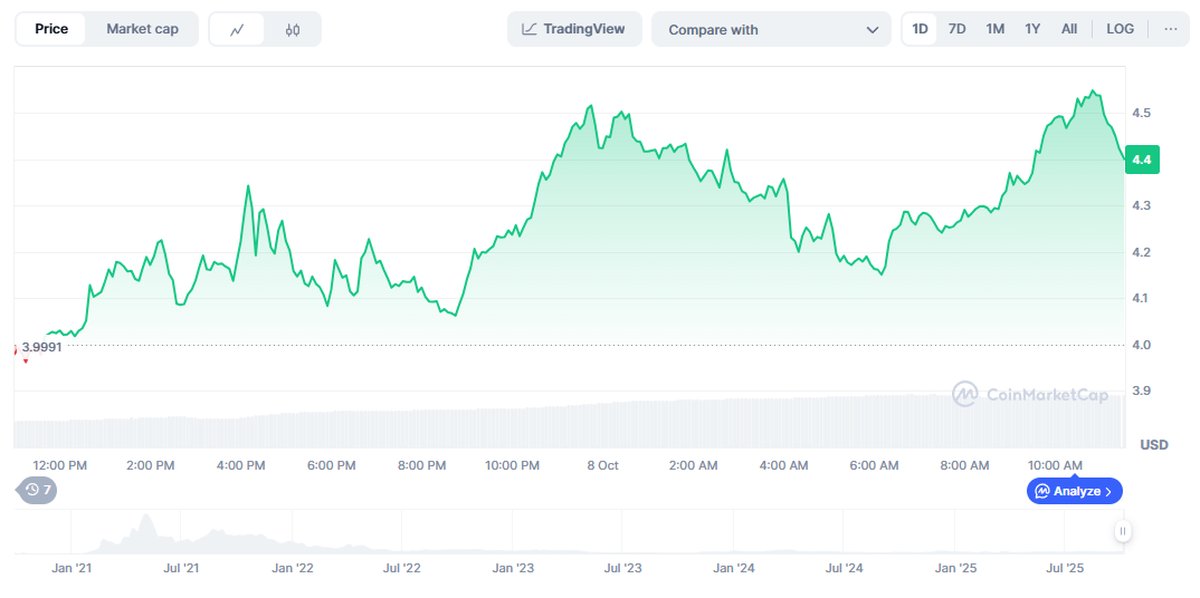Click the history events badge showing 7
The image size is (1200, 598).
coord(38,490)
